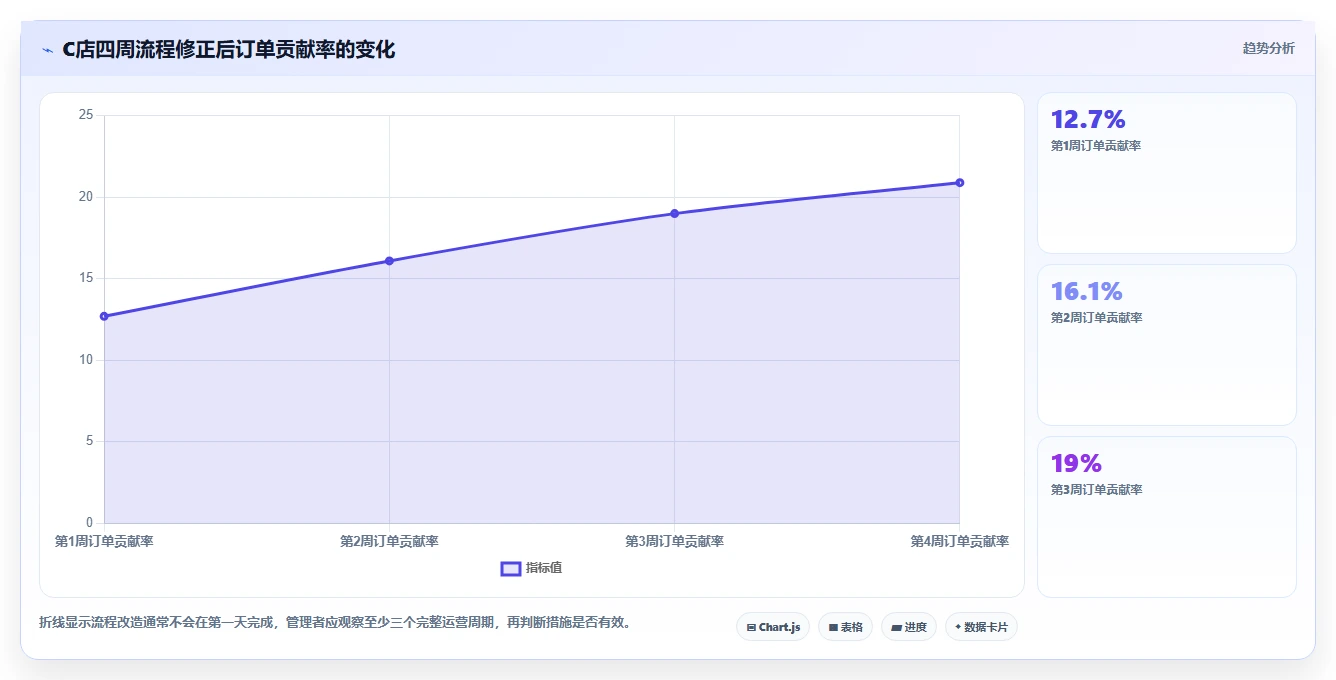Click the 数据卡片 tag
Screen dimensions: 1336x680
pyautogui.click(x=981, y=627)
